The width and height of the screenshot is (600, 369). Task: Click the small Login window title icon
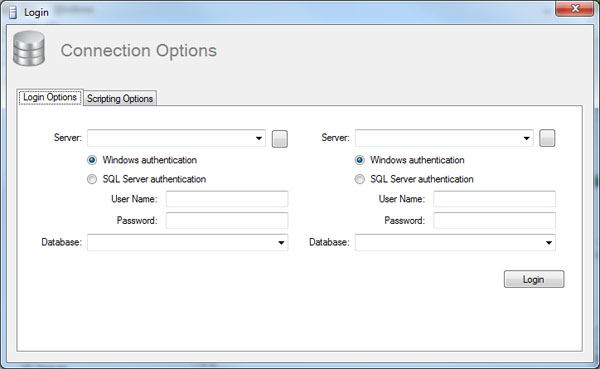click(13, 12)
